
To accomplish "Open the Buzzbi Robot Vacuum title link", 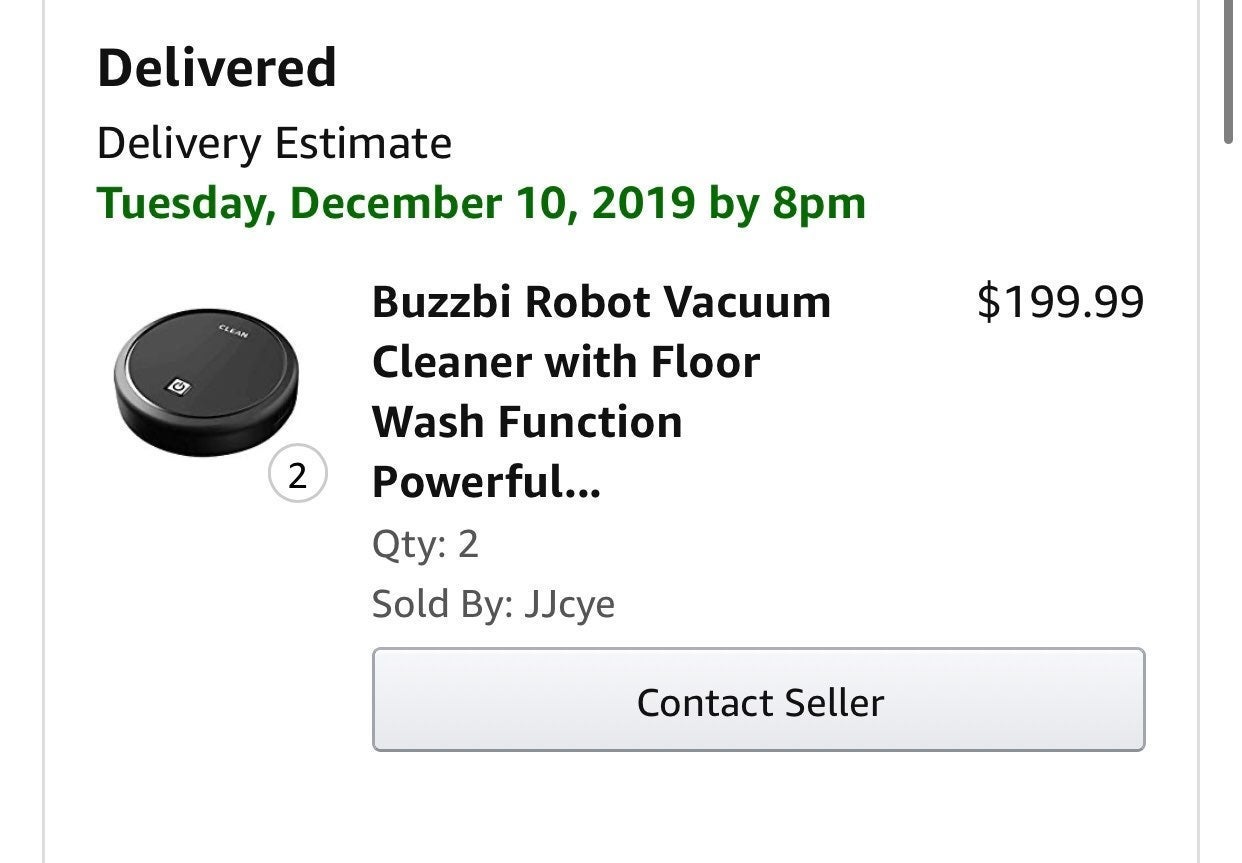I will pyautogui.click(x=601, y=392).
